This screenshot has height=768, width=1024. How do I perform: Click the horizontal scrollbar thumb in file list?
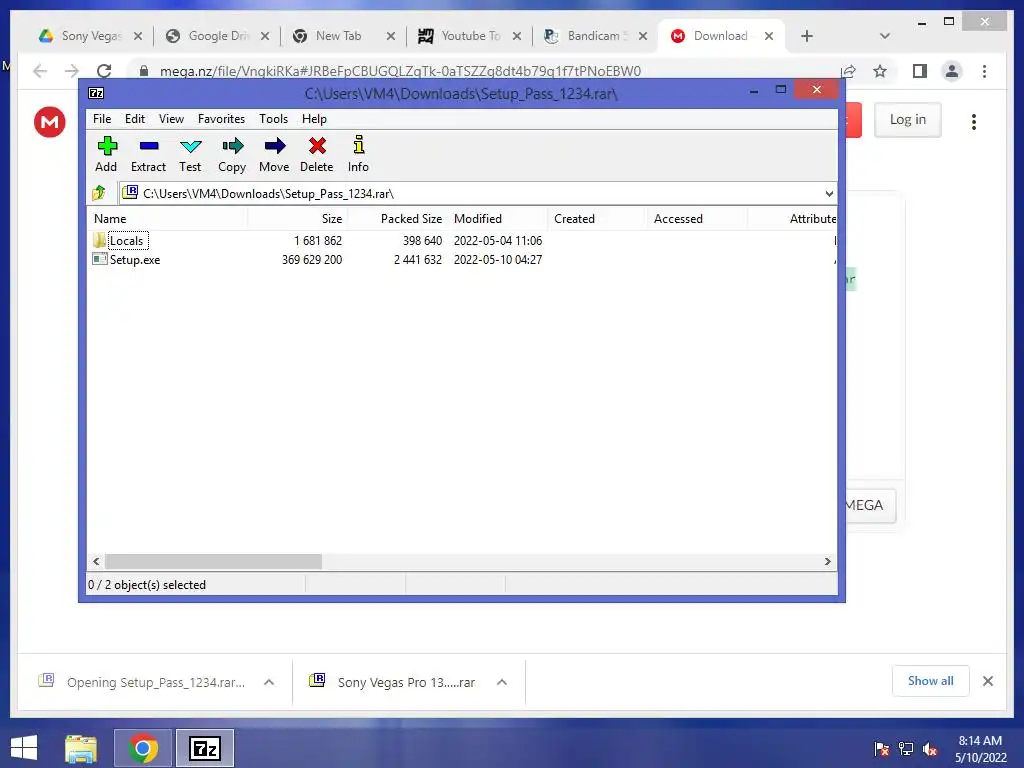(x=213, y=562)
